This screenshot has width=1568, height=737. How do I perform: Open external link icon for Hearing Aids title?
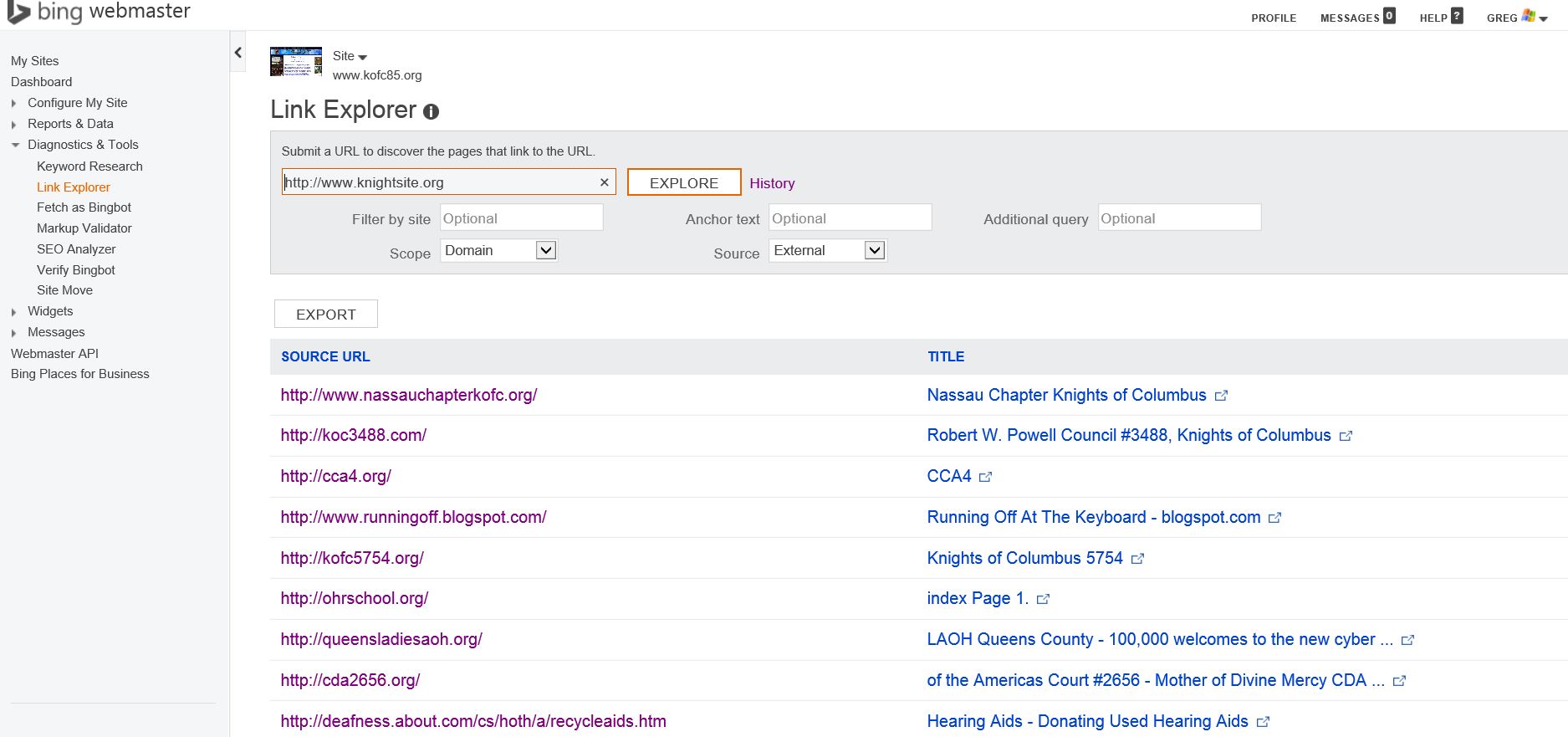click(x=1263, y=722)
